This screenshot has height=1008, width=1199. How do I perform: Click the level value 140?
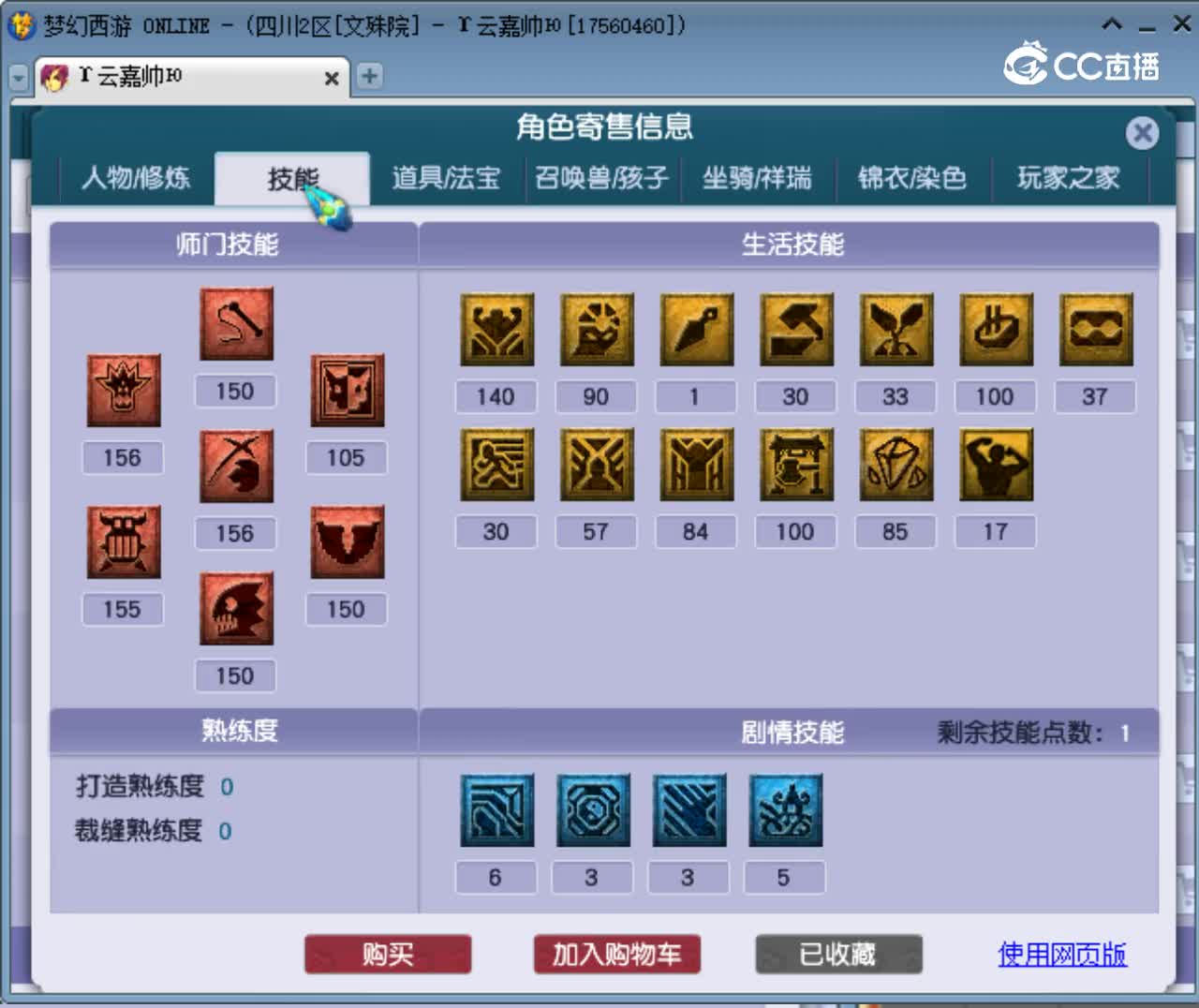click(x=496, y=397)
